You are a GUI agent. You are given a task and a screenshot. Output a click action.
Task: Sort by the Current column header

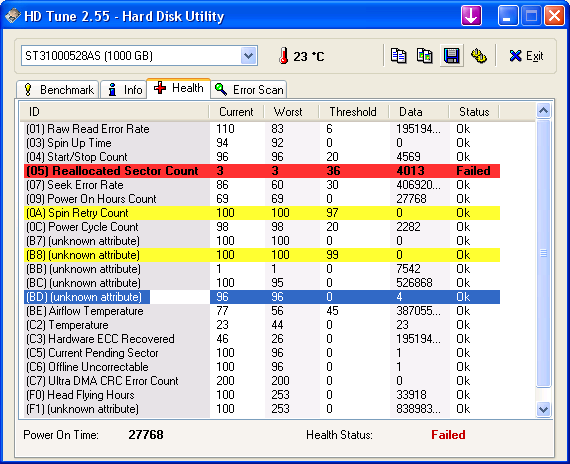click(236, 112)
